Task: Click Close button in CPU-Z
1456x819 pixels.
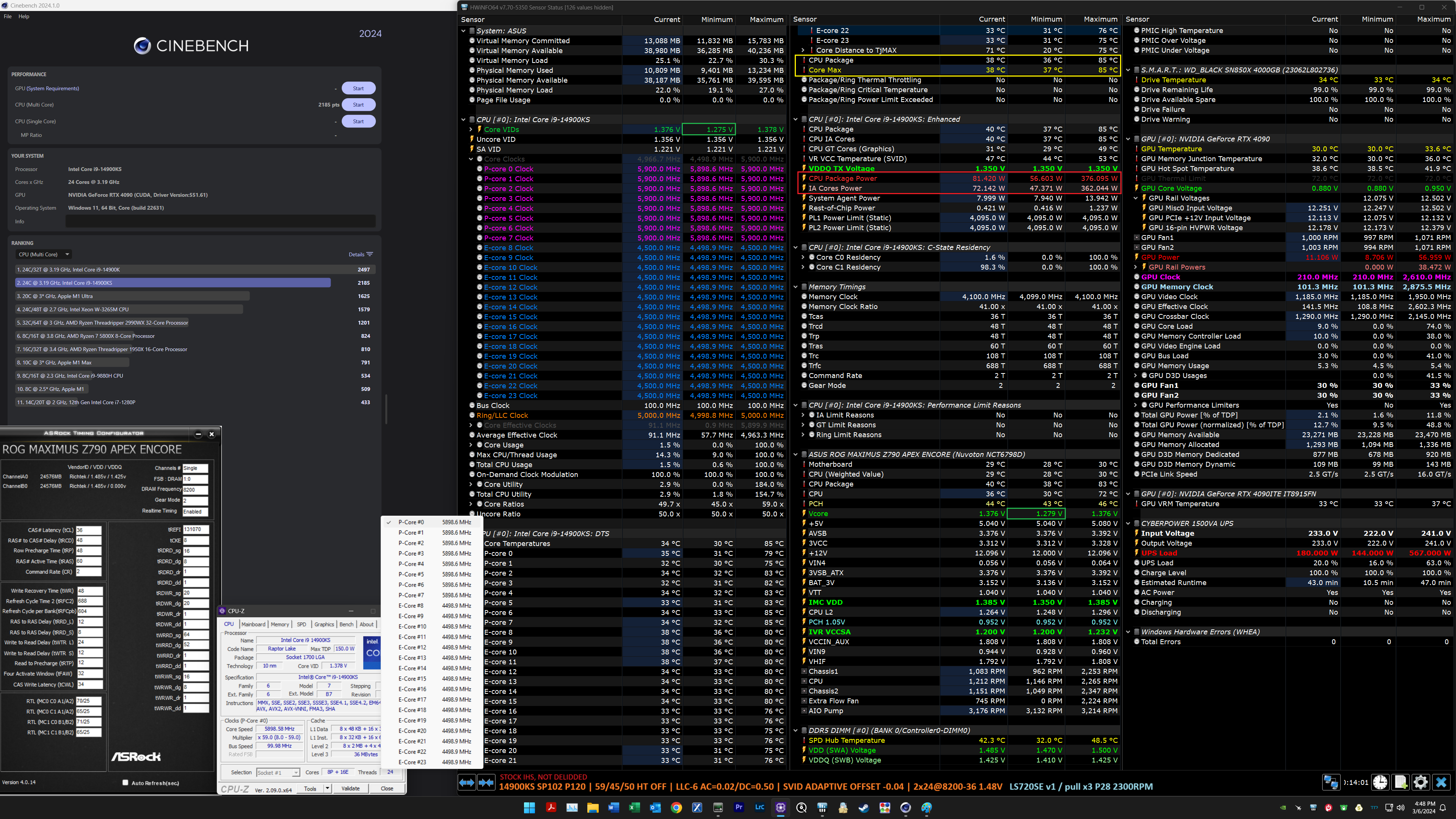Action: click(x=387, y=789)
